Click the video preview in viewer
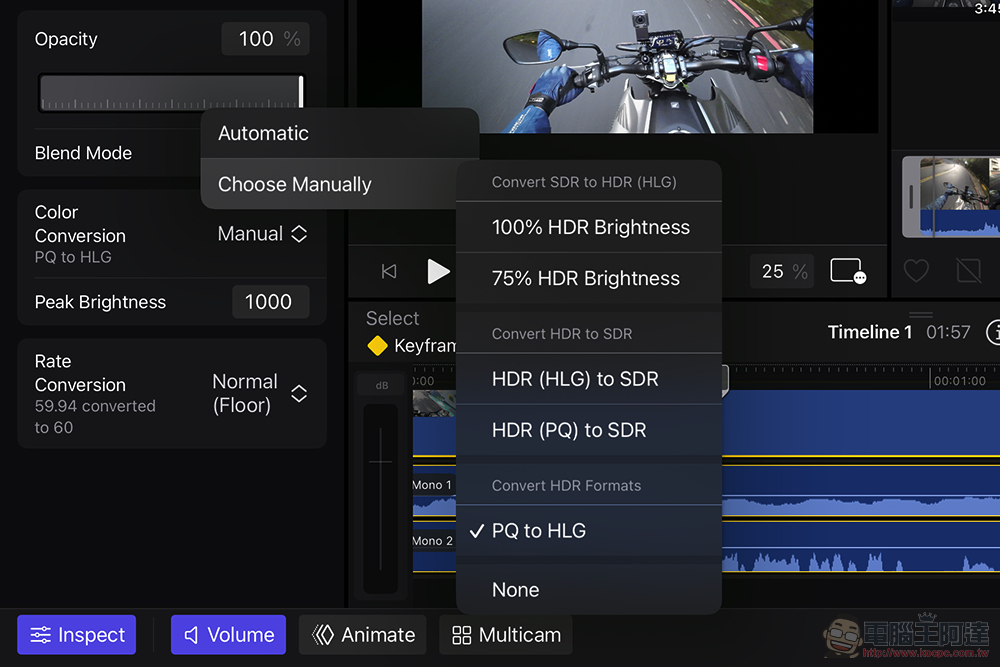 pos(617,66)
